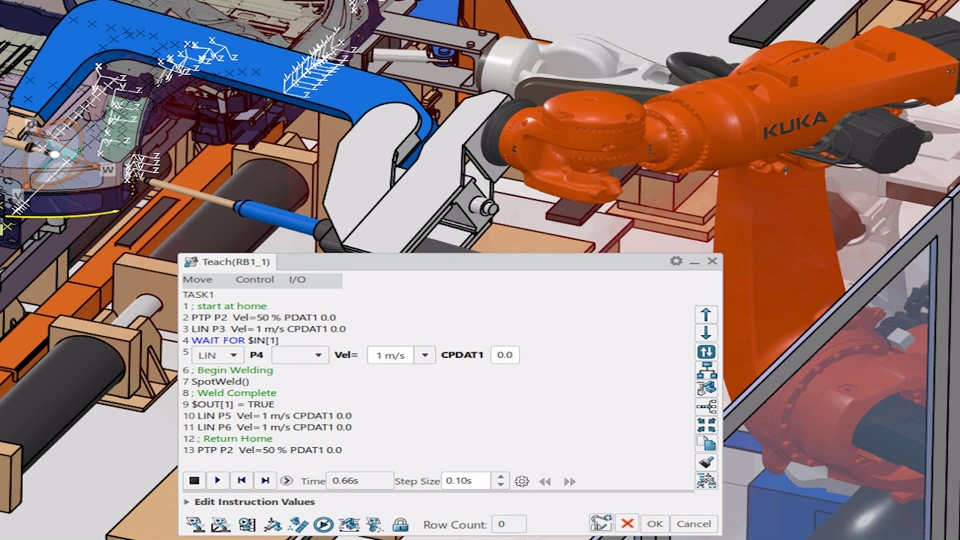This screenshot has width=960, height=540.
Task: Jump to previous step in simulation
Action: (x=241, y=481)
